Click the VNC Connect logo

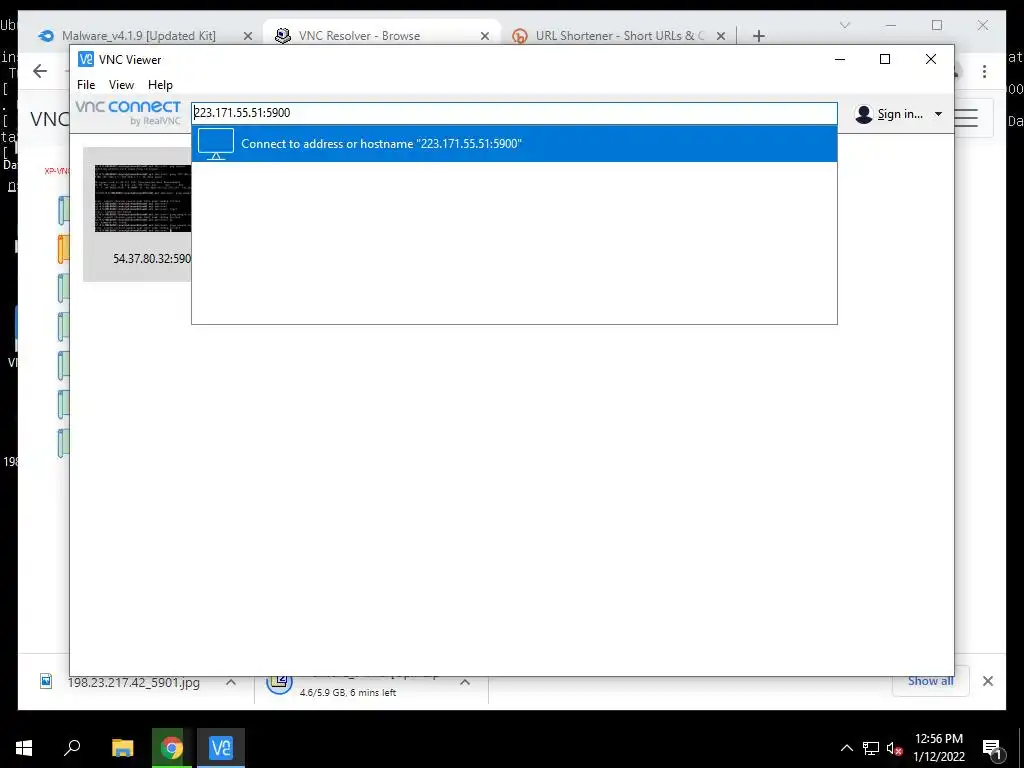[128, 112]
